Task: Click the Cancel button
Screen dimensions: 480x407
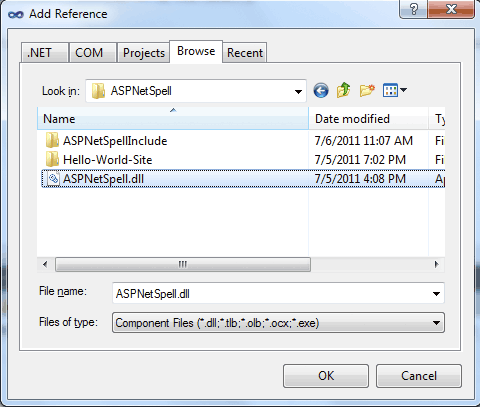Action: pos(419,376)
